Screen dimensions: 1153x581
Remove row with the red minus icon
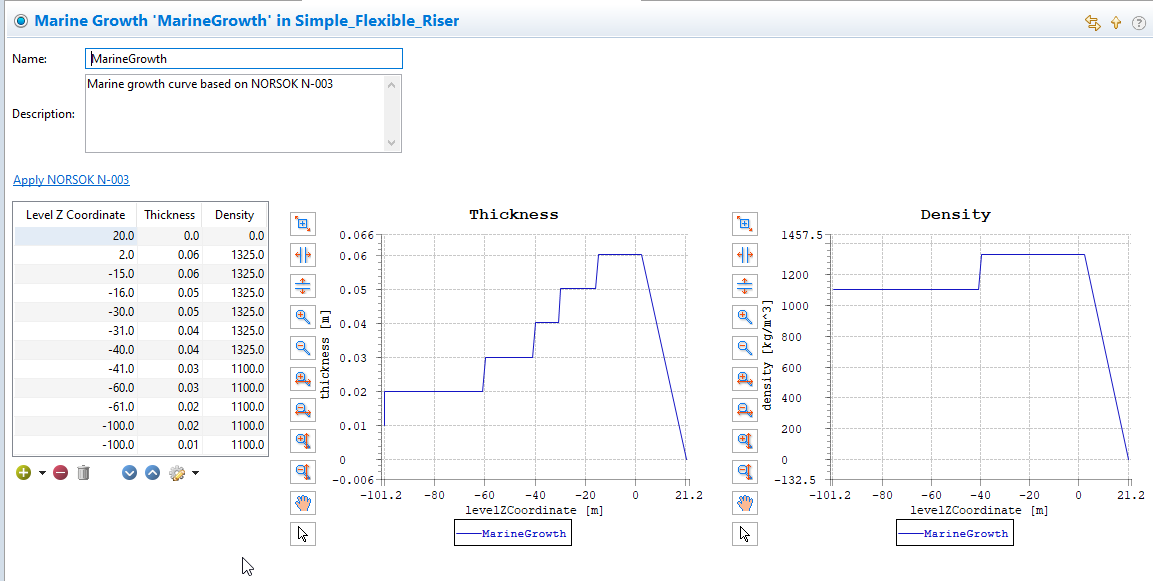[x=61, y=472]
